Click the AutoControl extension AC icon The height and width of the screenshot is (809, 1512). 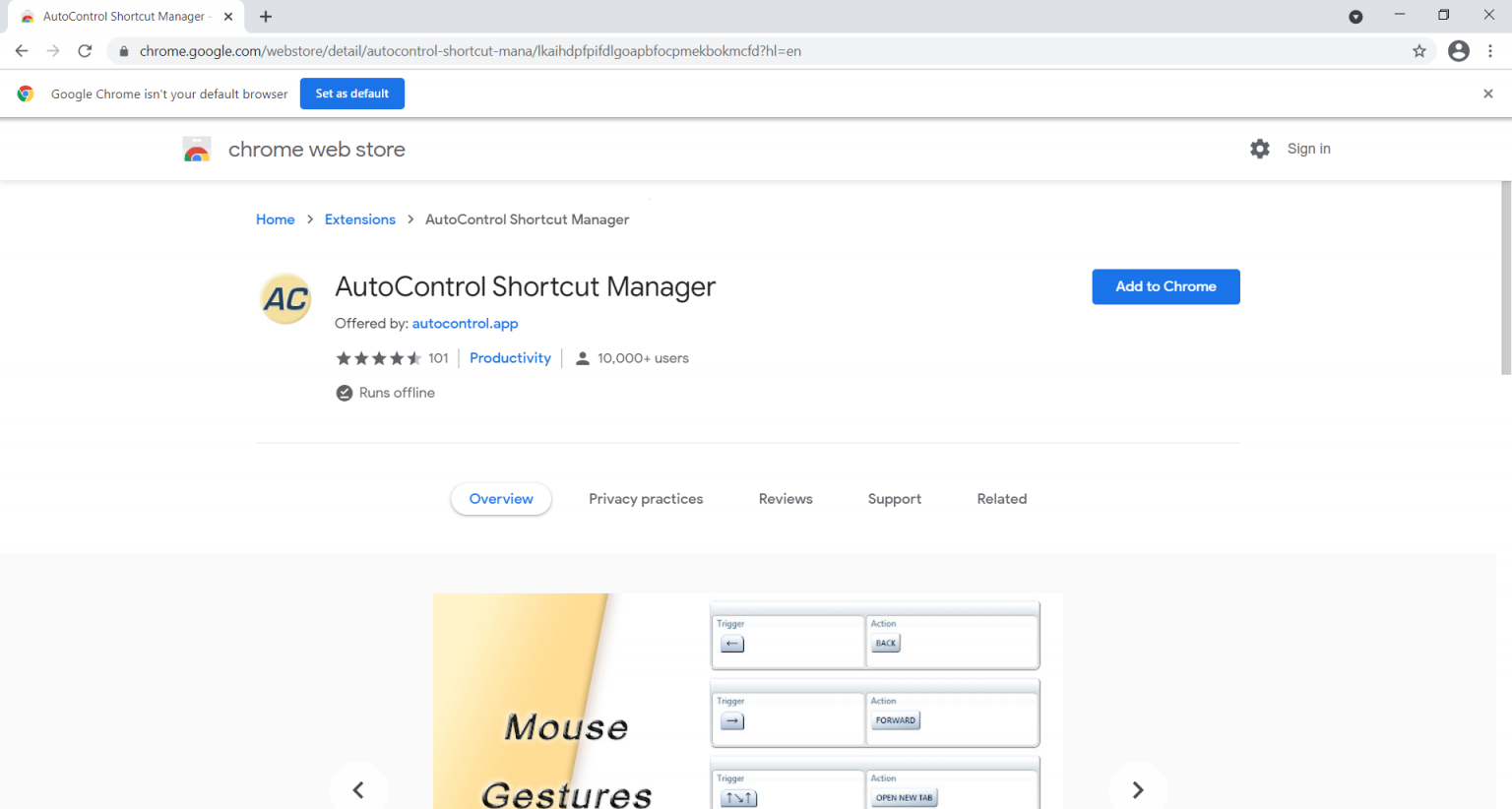click(x=284, y=298)
